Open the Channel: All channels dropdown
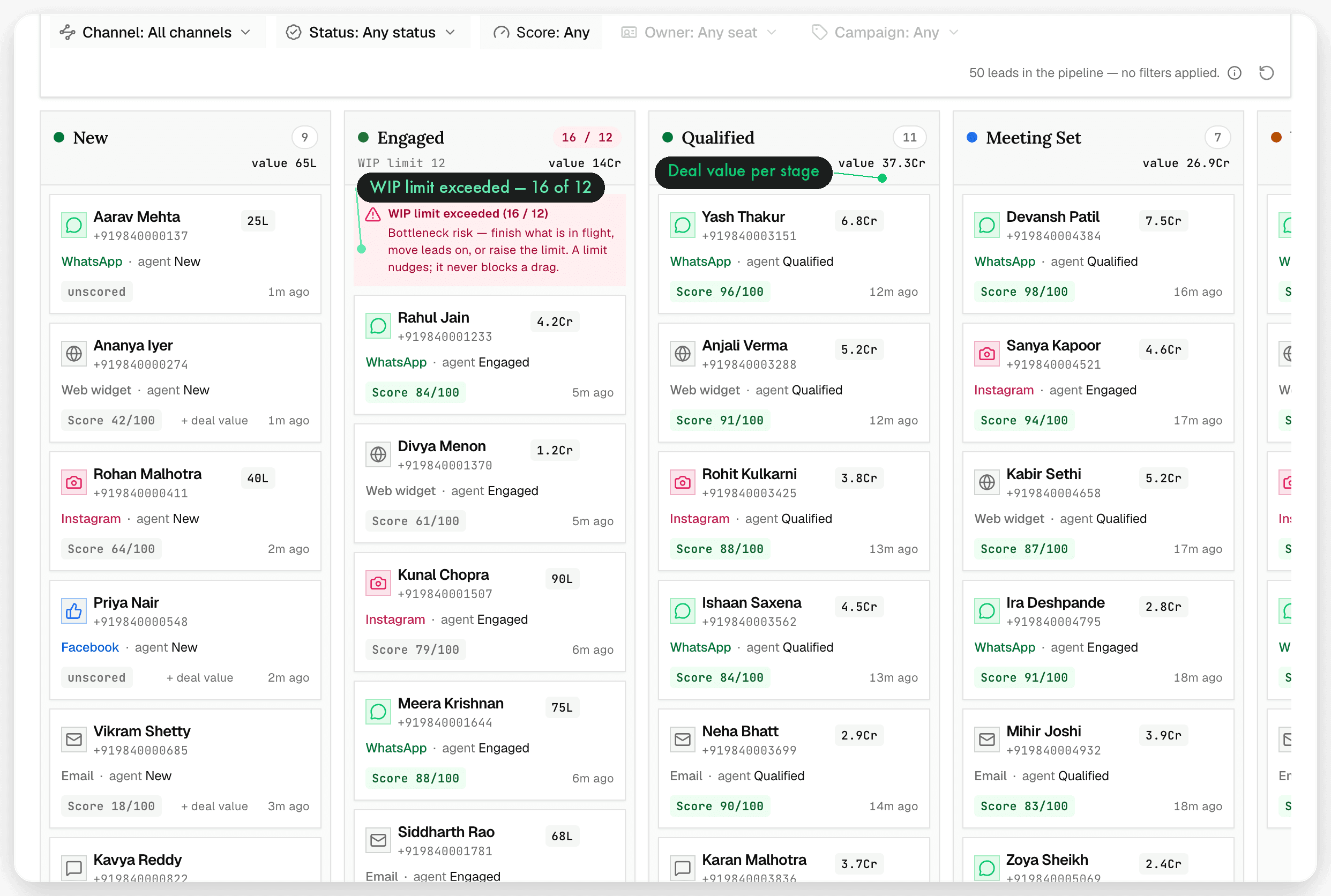This screenshot has height=896, width=1331. [156, 33]
